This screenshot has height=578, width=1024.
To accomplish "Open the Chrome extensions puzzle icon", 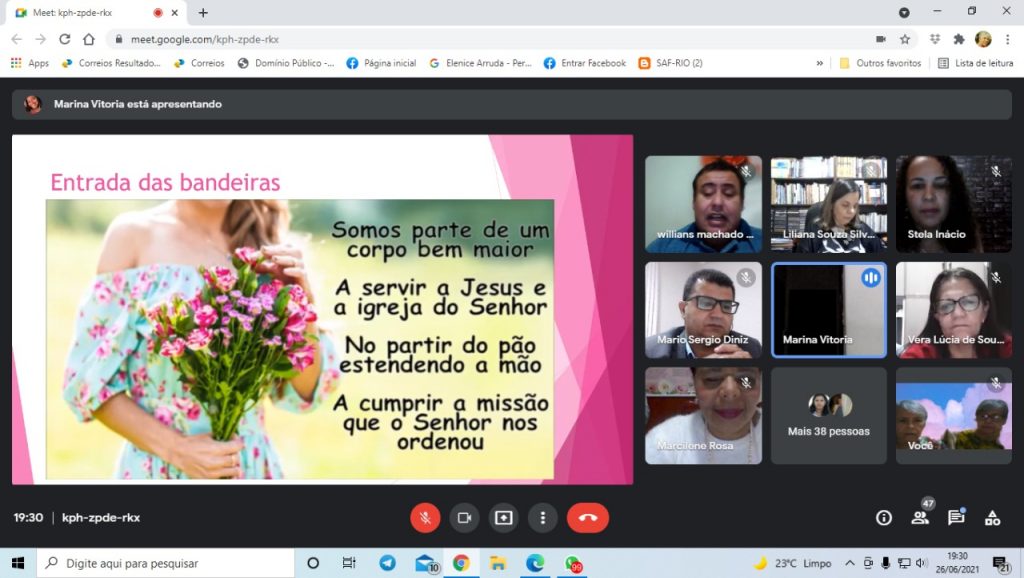I will click(x=959, y=39).
